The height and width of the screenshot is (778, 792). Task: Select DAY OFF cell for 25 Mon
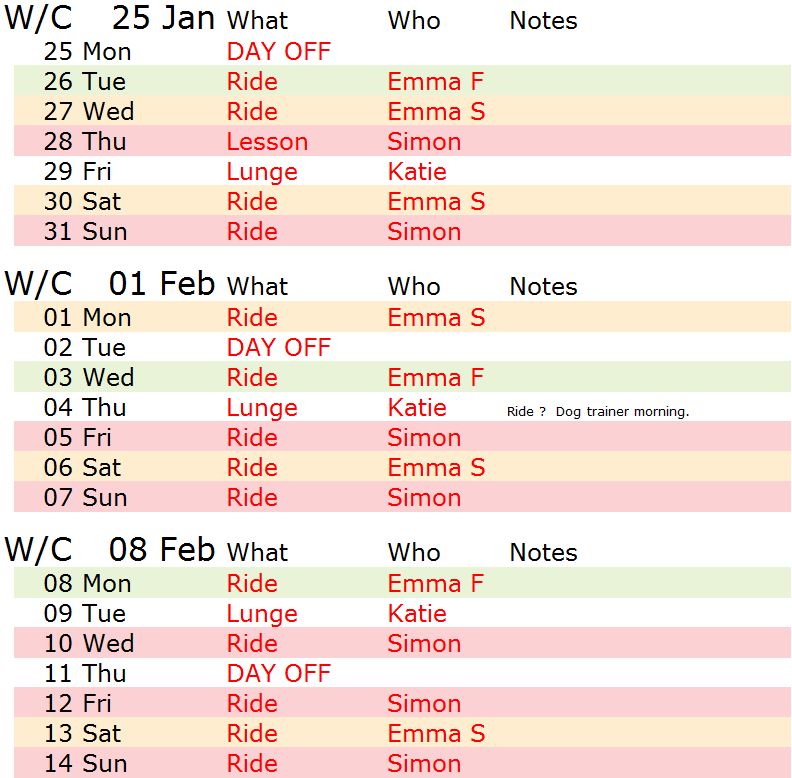pyautogui.click(x=278, y=52)
